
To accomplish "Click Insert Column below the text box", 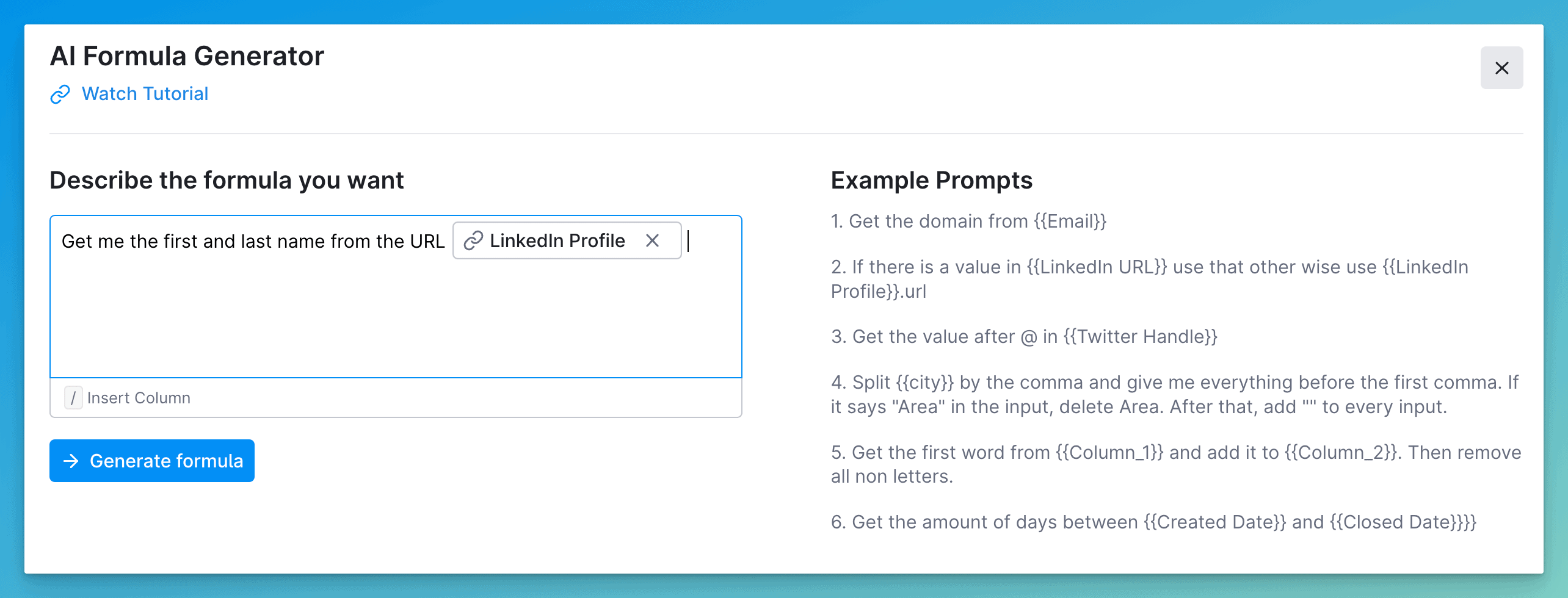I will click(x=139, y=398).
